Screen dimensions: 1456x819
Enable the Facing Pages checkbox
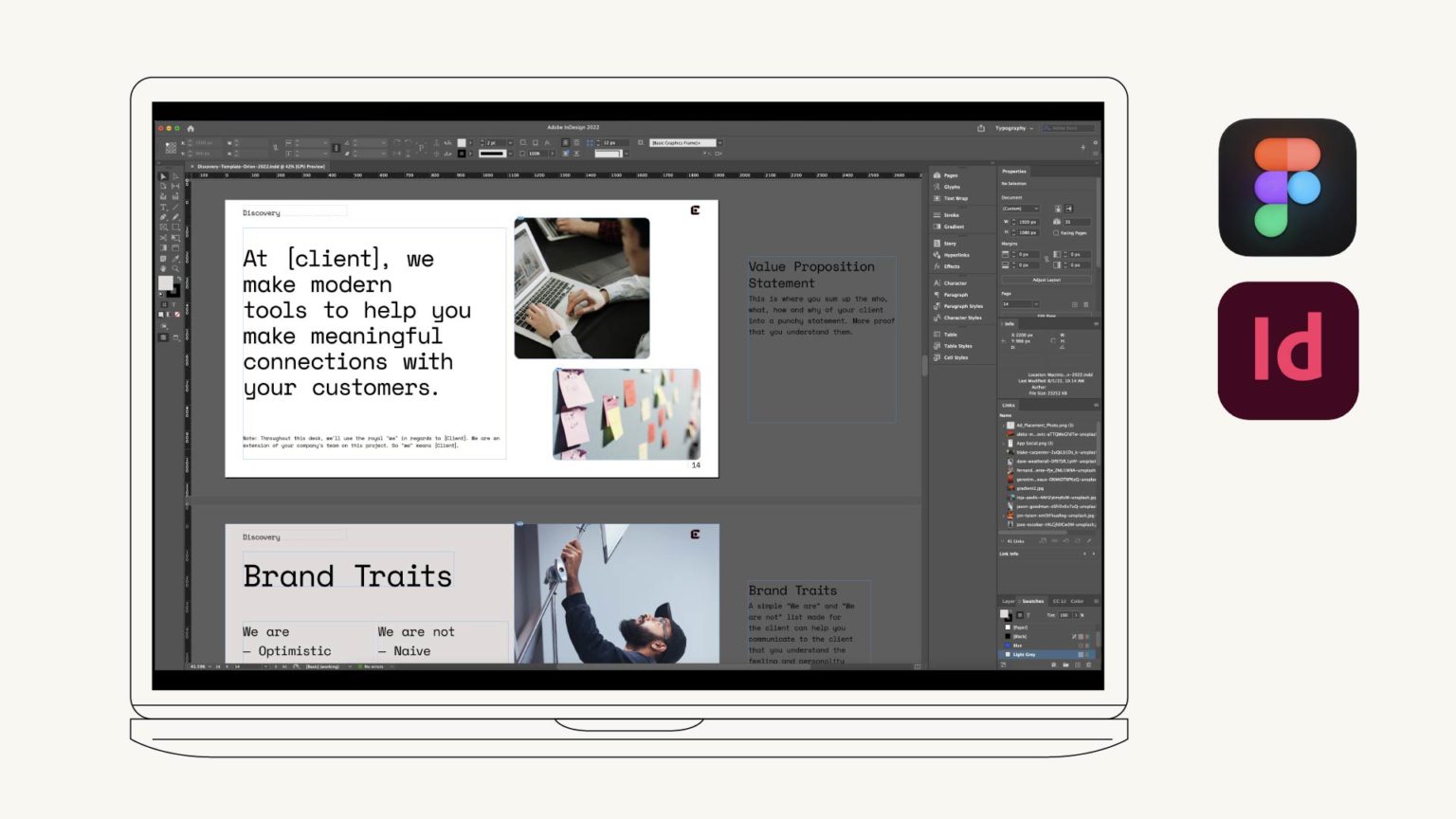[x=1056, y=233]
